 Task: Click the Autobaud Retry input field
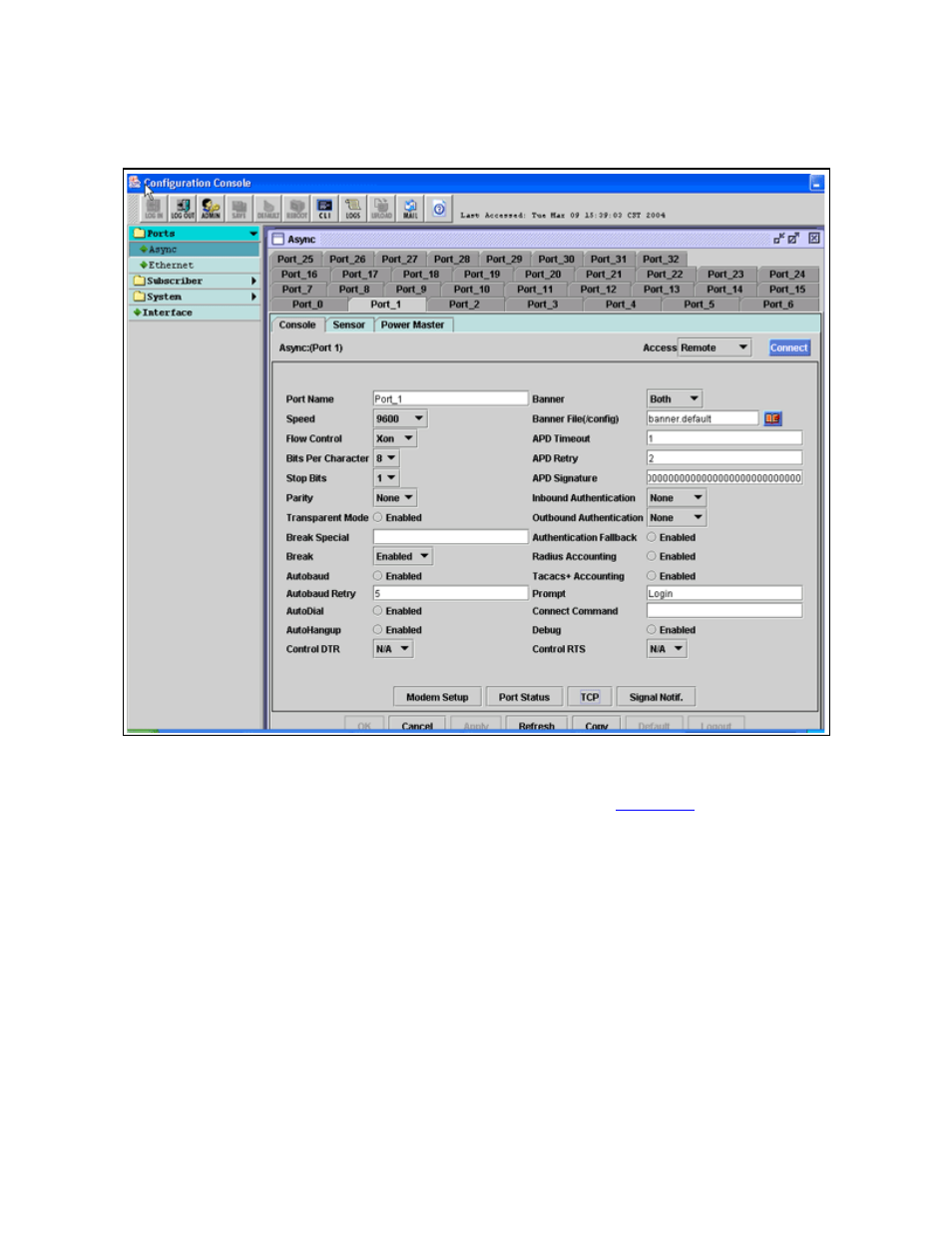[x=450, y=593]
